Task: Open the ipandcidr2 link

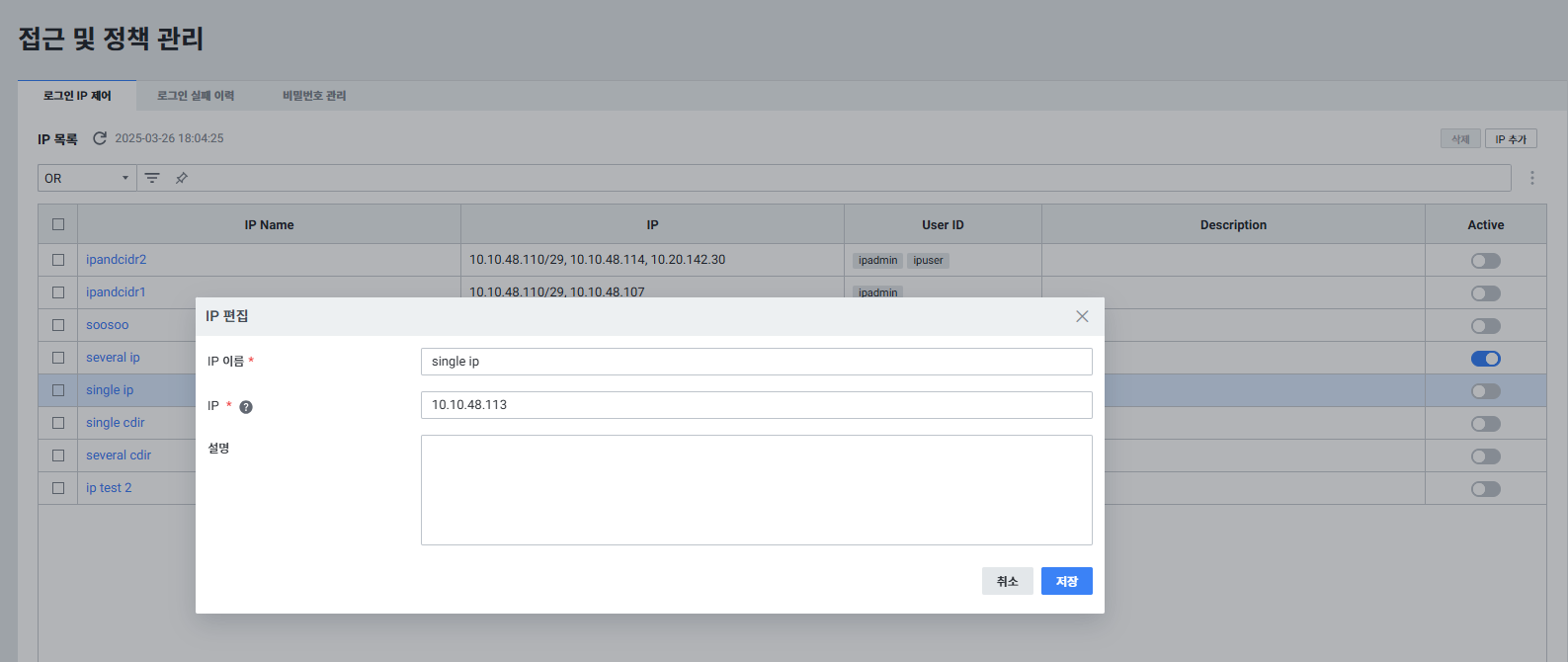Action: pos(116,260)
